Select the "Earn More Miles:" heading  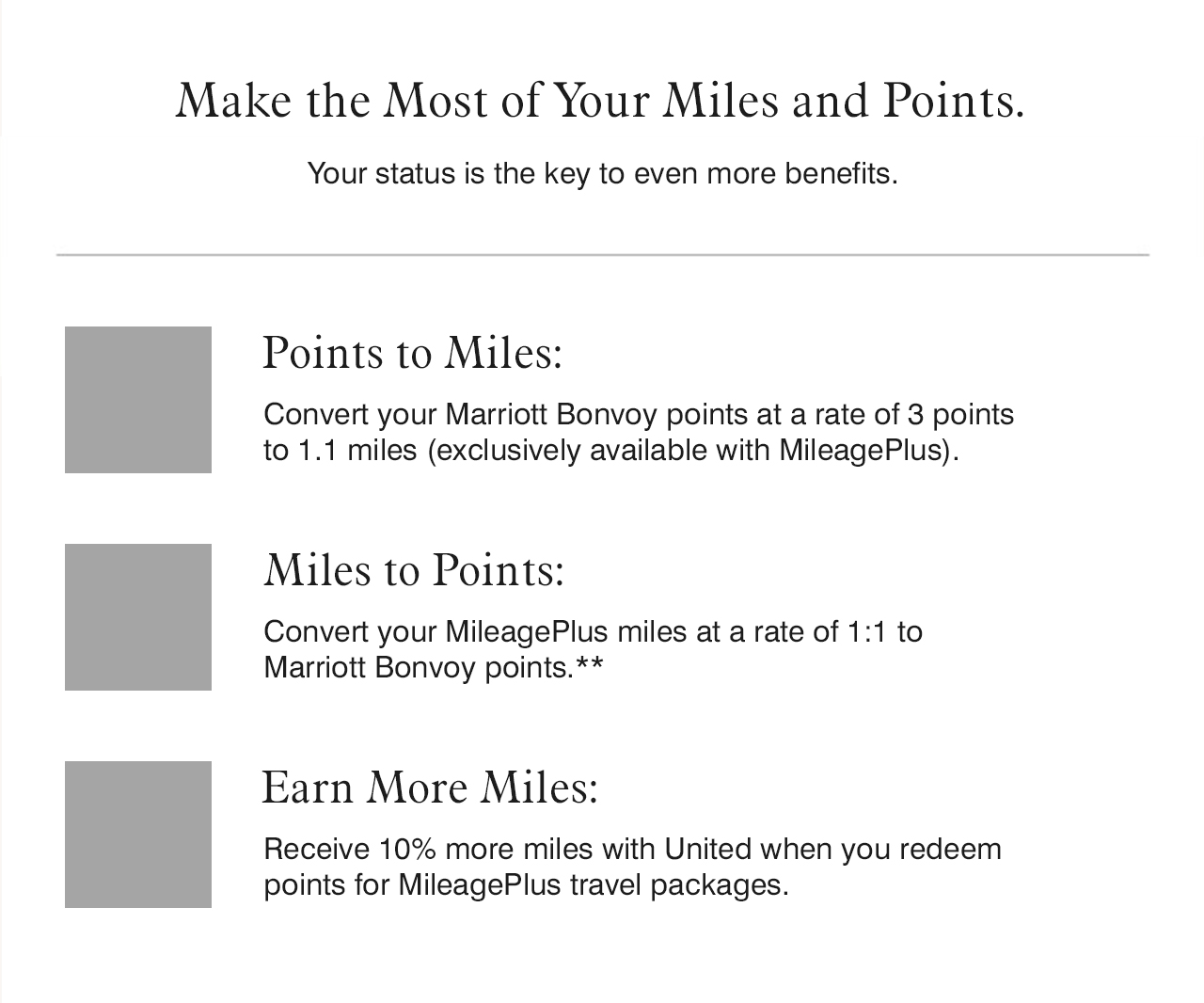(430, 788)
